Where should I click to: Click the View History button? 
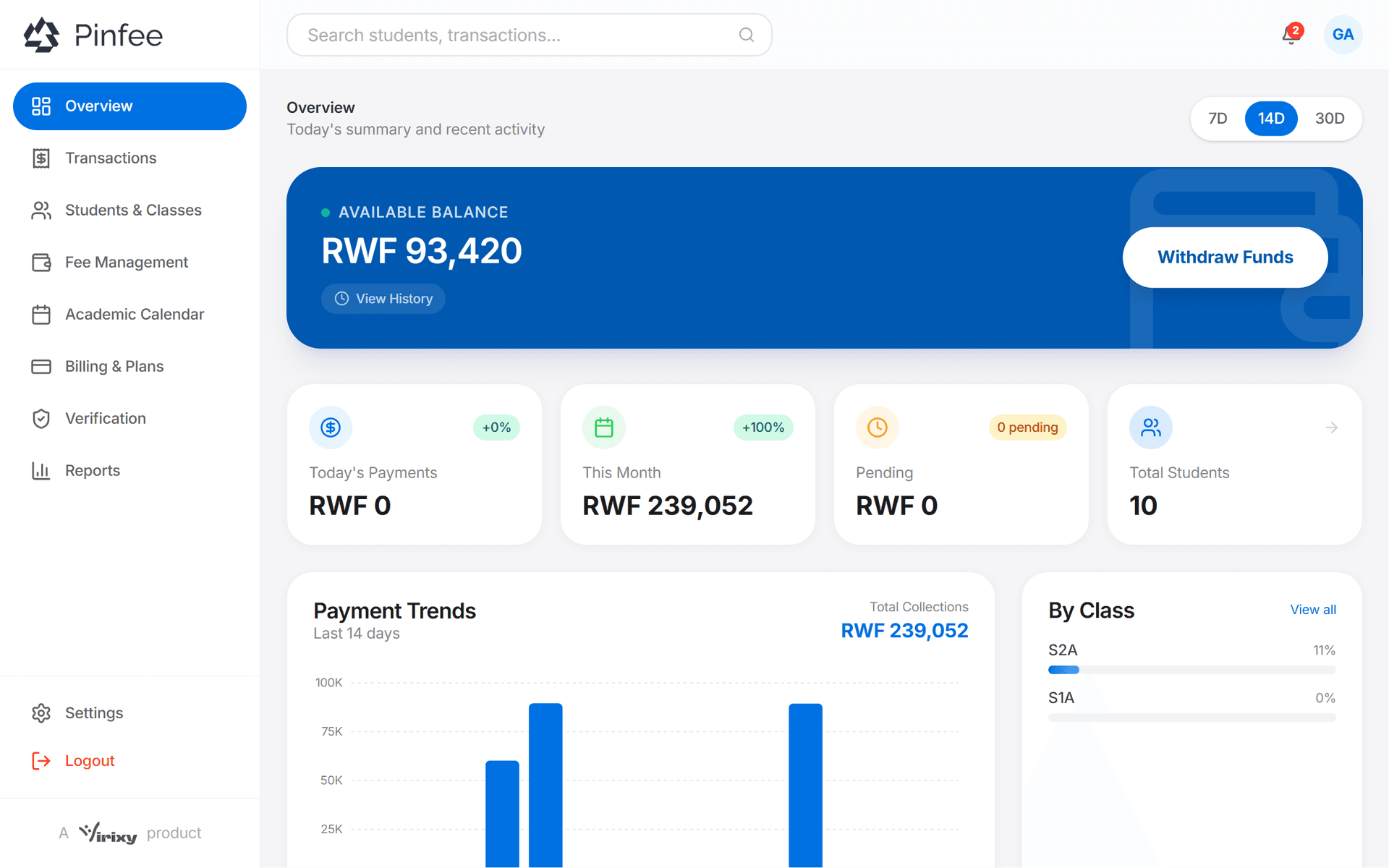click(383, 299)
